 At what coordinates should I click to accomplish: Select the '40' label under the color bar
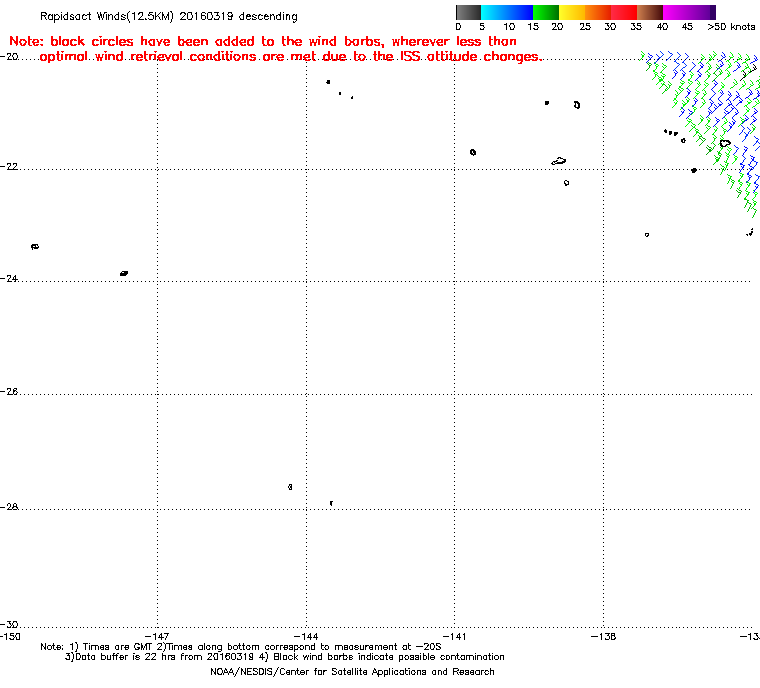point(662,27)
